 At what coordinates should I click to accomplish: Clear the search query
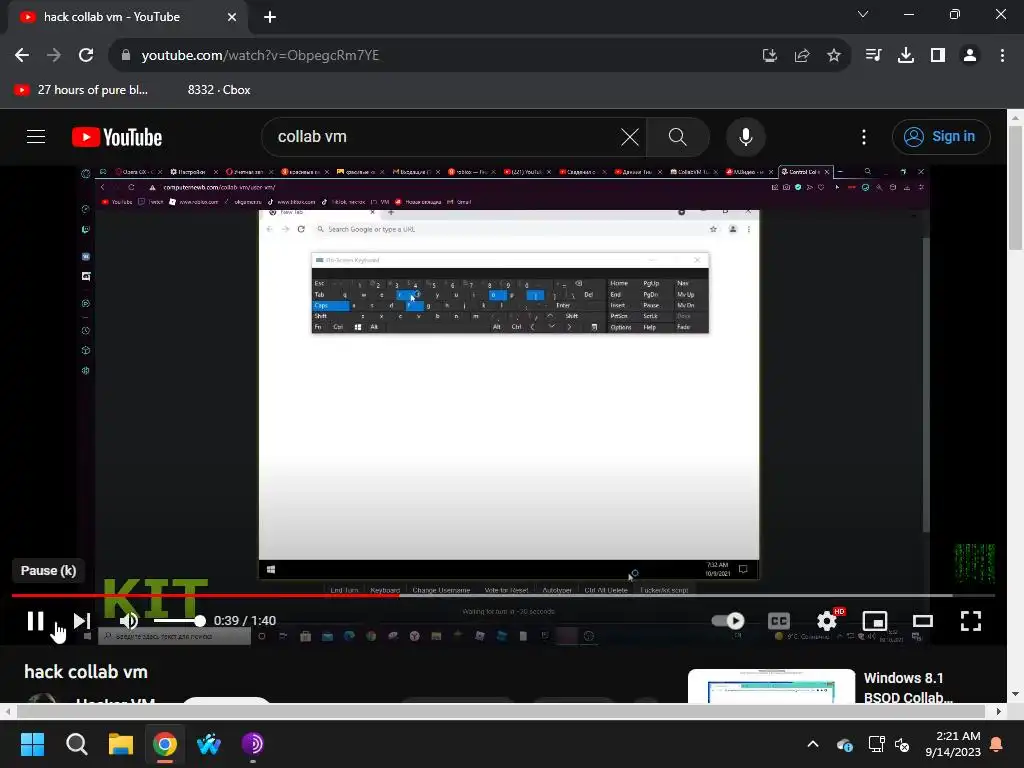click(x=630, y=137)
